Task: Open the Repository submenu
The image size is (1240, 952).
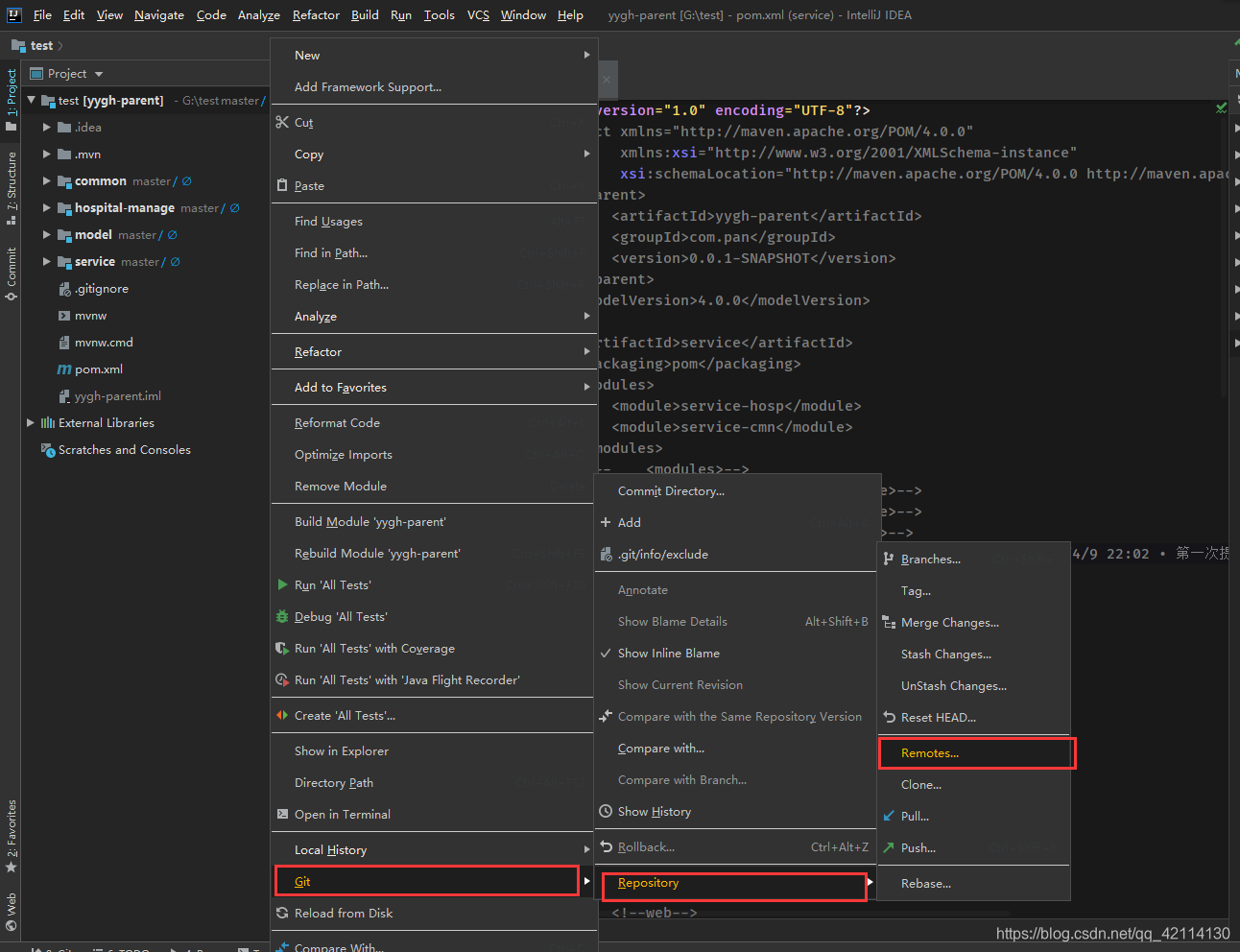Action: pyautogui.click(x=734, y=883)
